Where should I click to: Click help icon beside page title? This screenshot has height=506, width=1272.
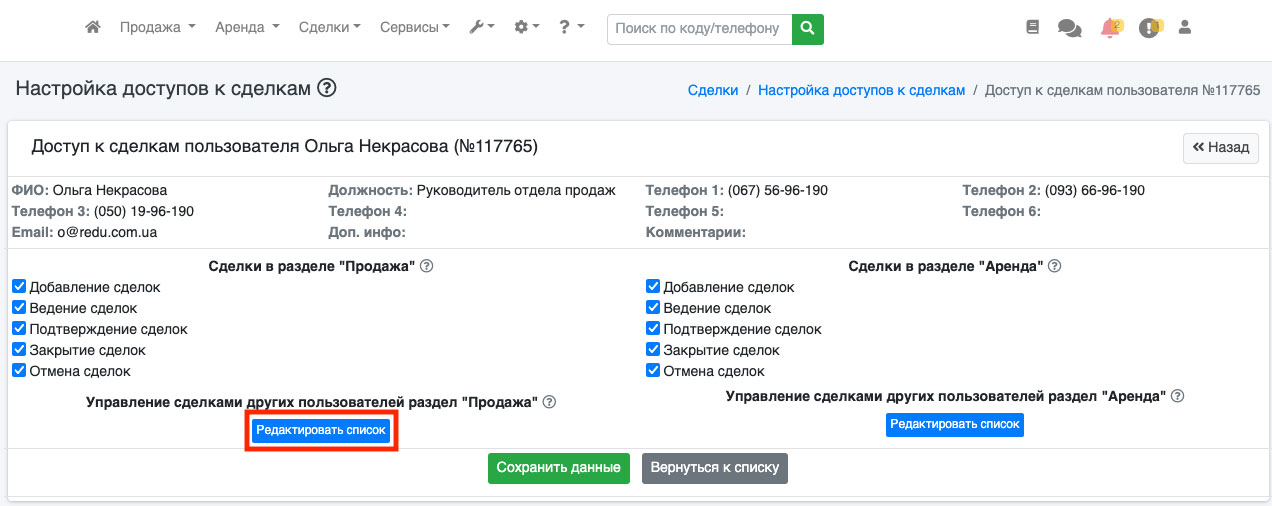pos(326,88)
